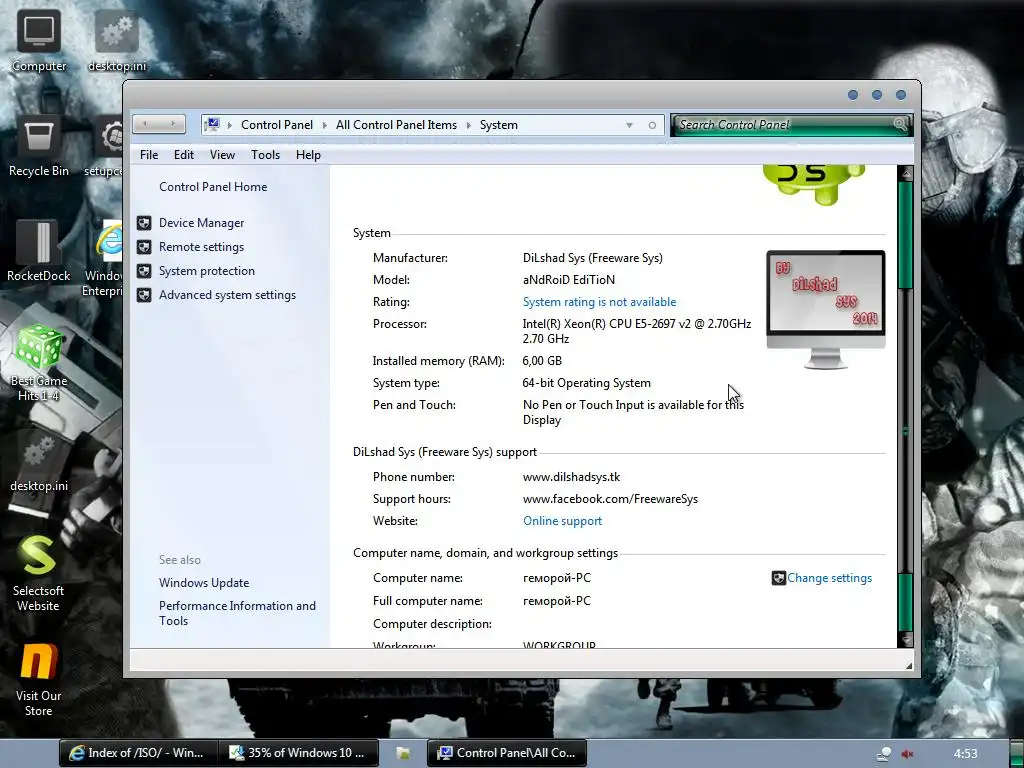The height and width of the screenshot is (768, 1024).
Task: Switch to 35% of Windows 10 taskbar button
Action: 298,753
